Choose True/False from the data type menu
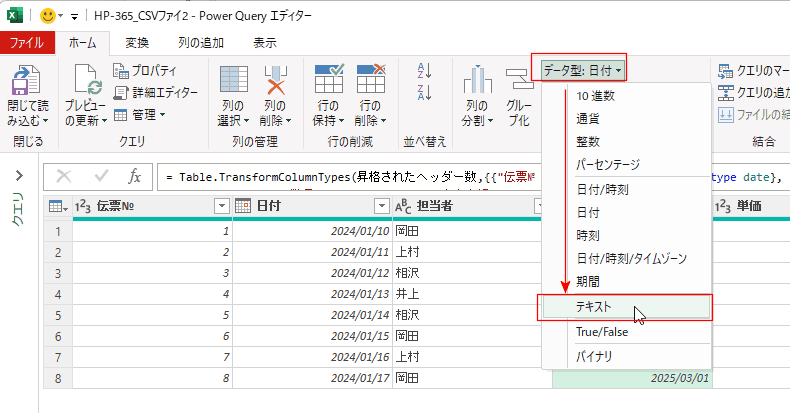This screenshot has width=790, height=413. [601, 331]
